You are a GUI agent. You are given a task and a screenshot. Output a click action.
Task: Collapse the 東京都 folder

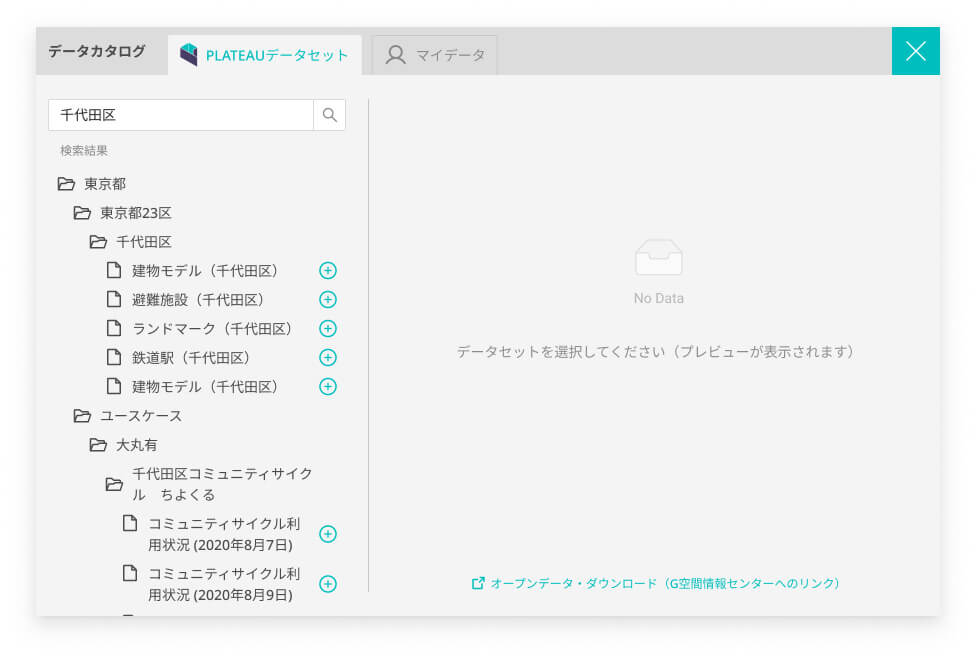pyautogui.click(x=92, y=184)
